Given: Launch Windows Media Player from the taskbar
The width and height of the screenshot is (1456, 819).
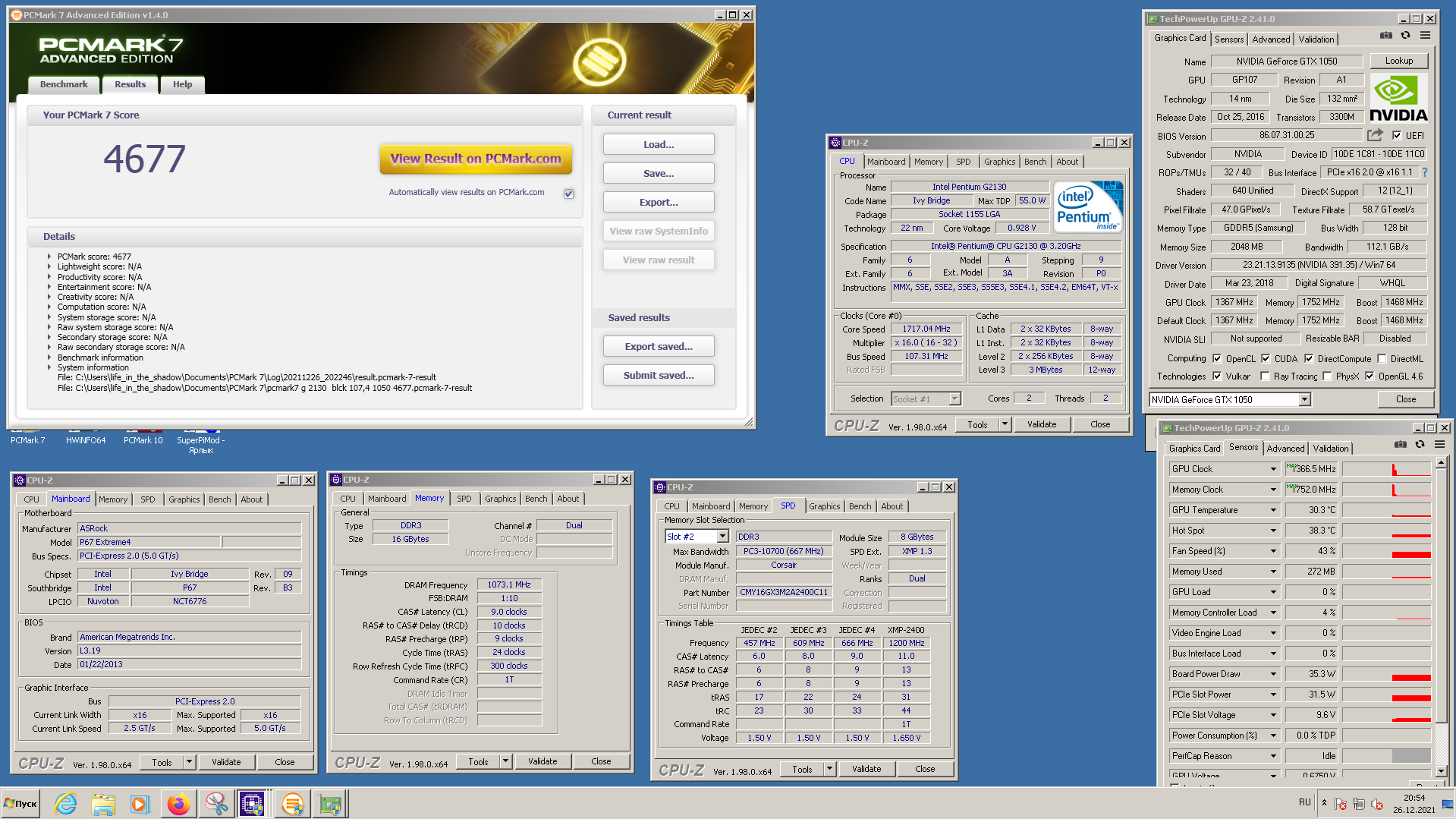Looking at the screenshot, I should click(140, 804).
